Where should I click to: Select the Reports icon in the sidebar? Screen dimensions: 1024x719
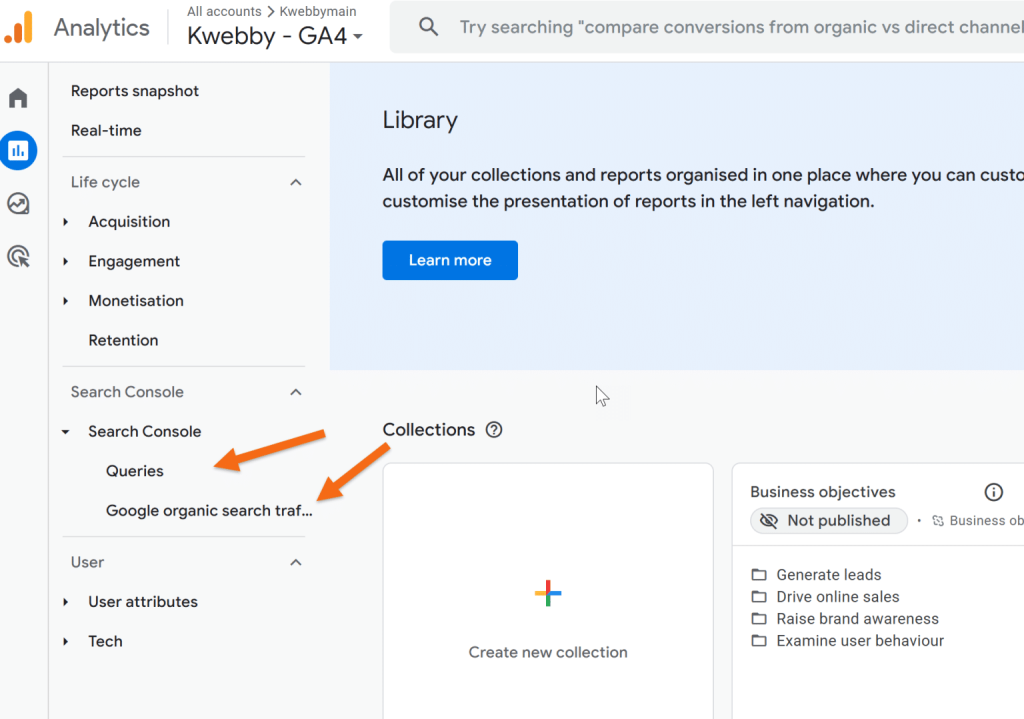click(18, 150)
